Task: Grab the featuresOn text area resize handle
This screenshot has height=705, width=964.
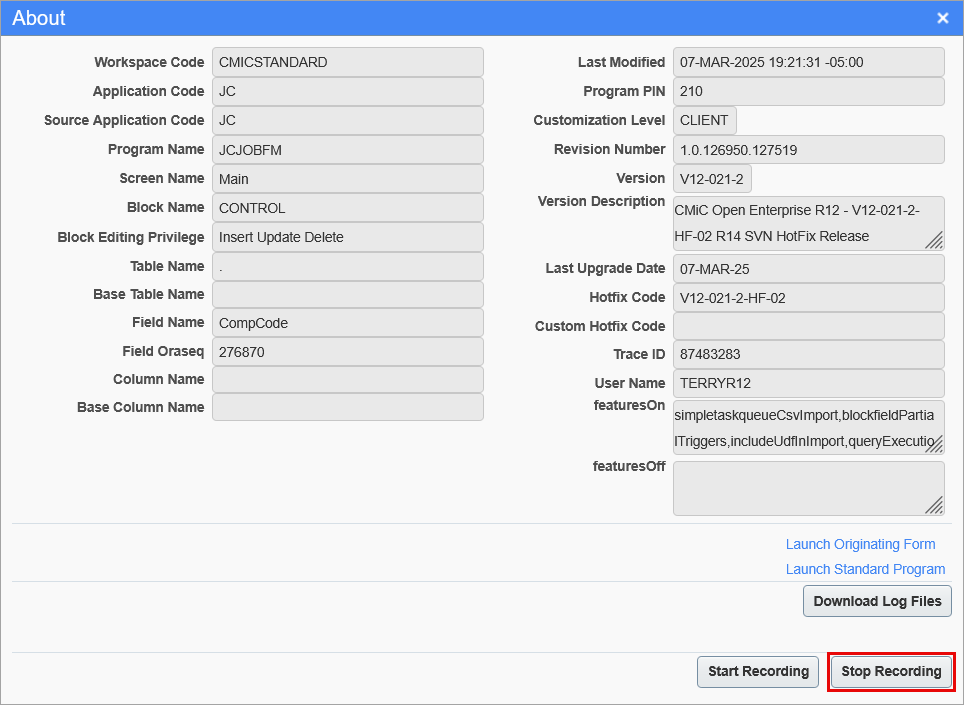Action: 934,444
